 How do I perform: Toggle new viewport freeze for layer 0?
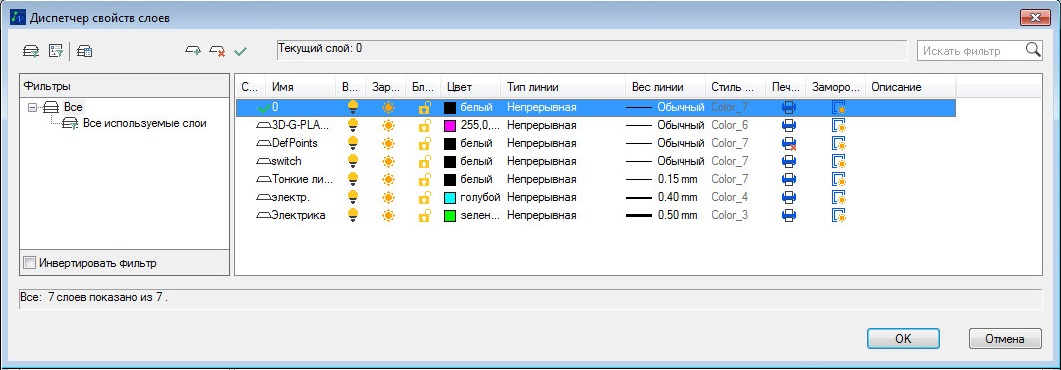(x=839, y=107)
